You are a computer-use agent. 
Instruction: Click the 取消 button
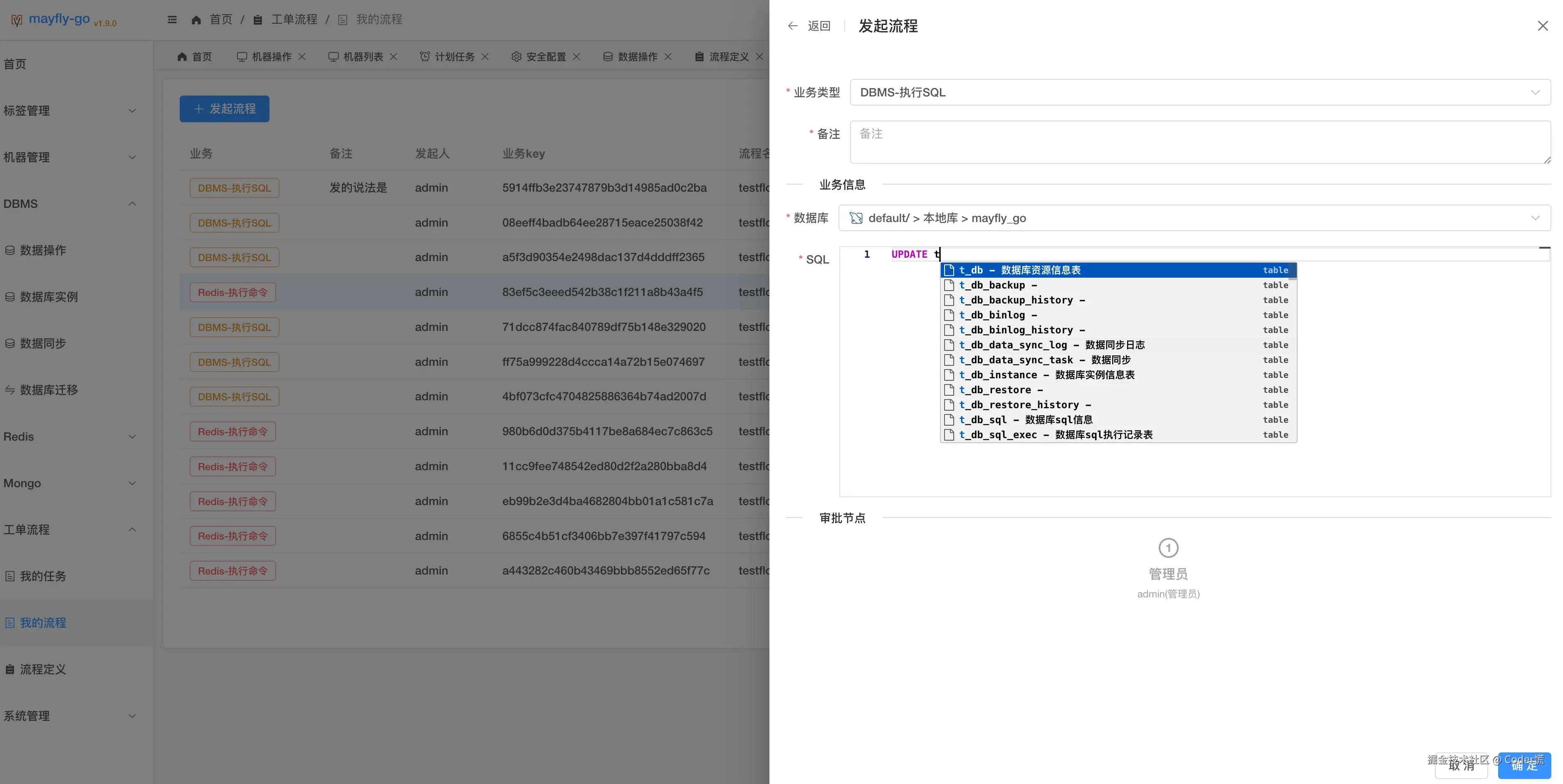[x=1461, y=766]
